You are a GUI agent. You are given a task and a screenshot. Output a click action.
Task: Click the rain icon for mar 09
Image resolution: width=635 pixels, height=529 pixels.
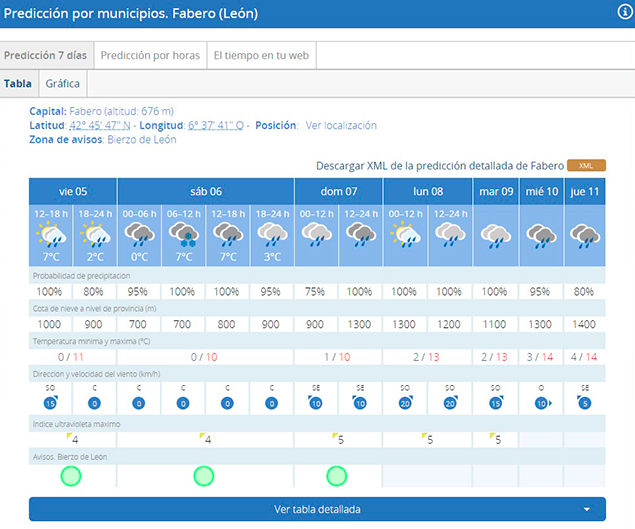coord(496,236)
